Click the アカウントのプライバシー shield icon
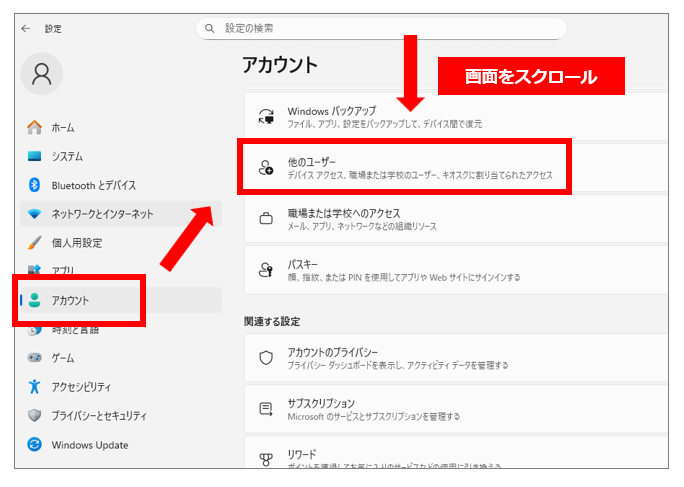This screenshot has width=684, height=487. 266,358
